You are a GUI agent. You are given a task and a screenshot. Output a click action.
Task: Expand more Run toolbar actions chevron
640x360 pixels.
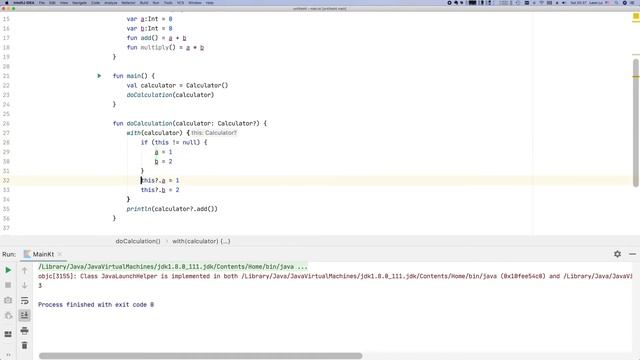[x=8, y=355]
